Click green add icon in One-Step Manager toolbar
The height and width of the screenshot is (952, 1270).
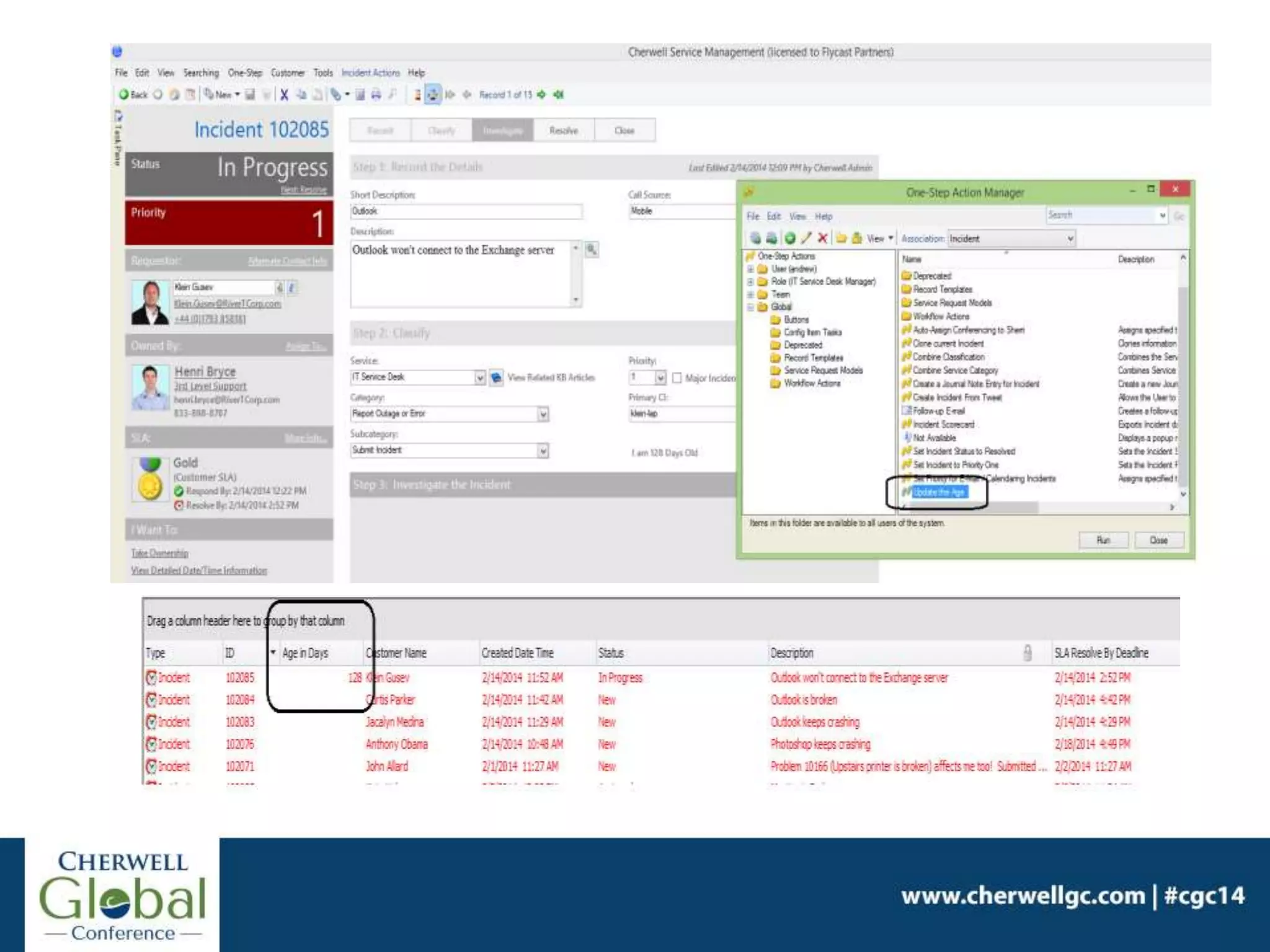pyautogui.click(x=789, y=238)
